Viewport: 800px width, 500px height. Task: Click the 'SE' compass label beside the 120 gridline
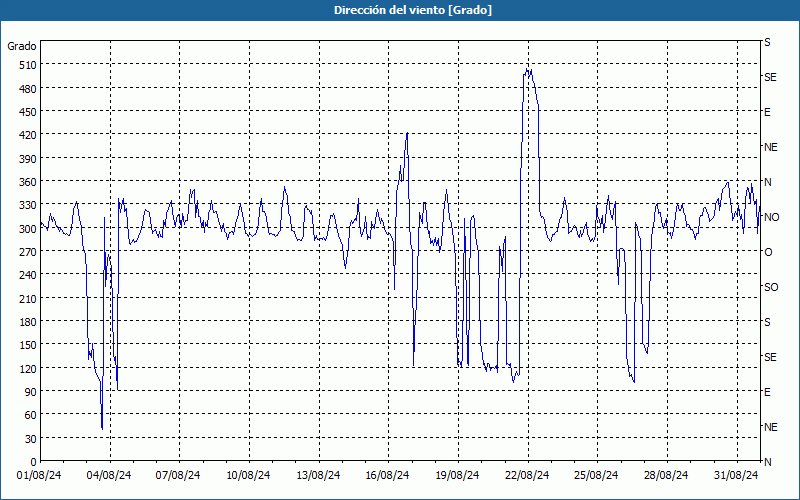770,357
